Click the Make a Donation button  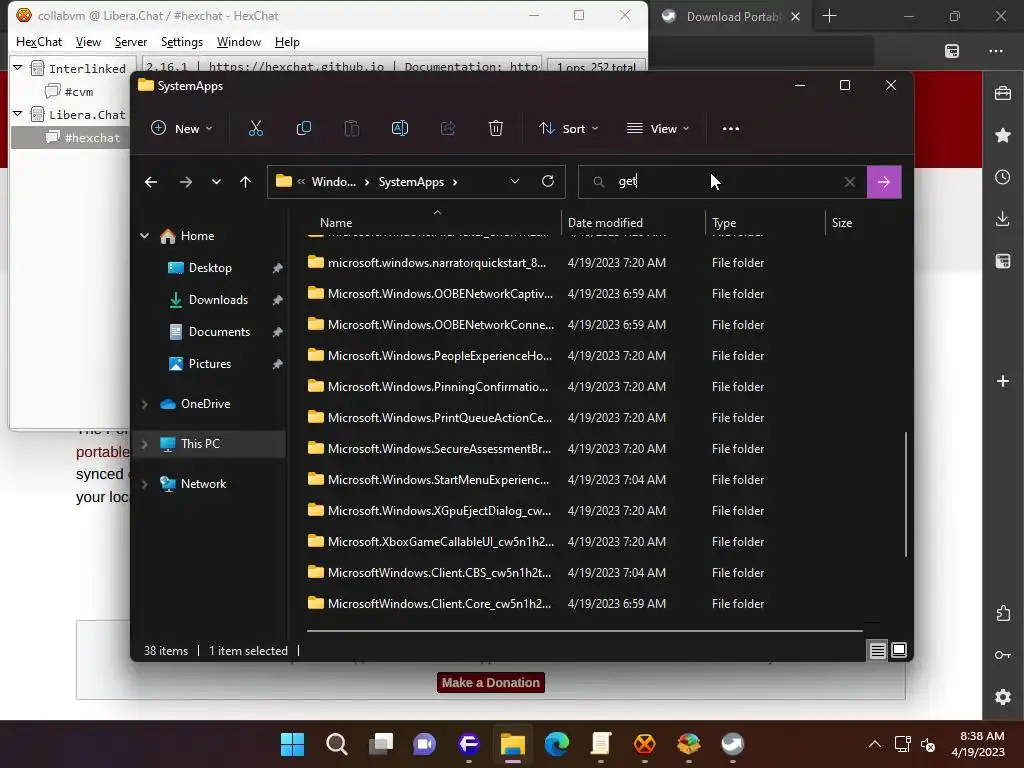coord(490,682)
